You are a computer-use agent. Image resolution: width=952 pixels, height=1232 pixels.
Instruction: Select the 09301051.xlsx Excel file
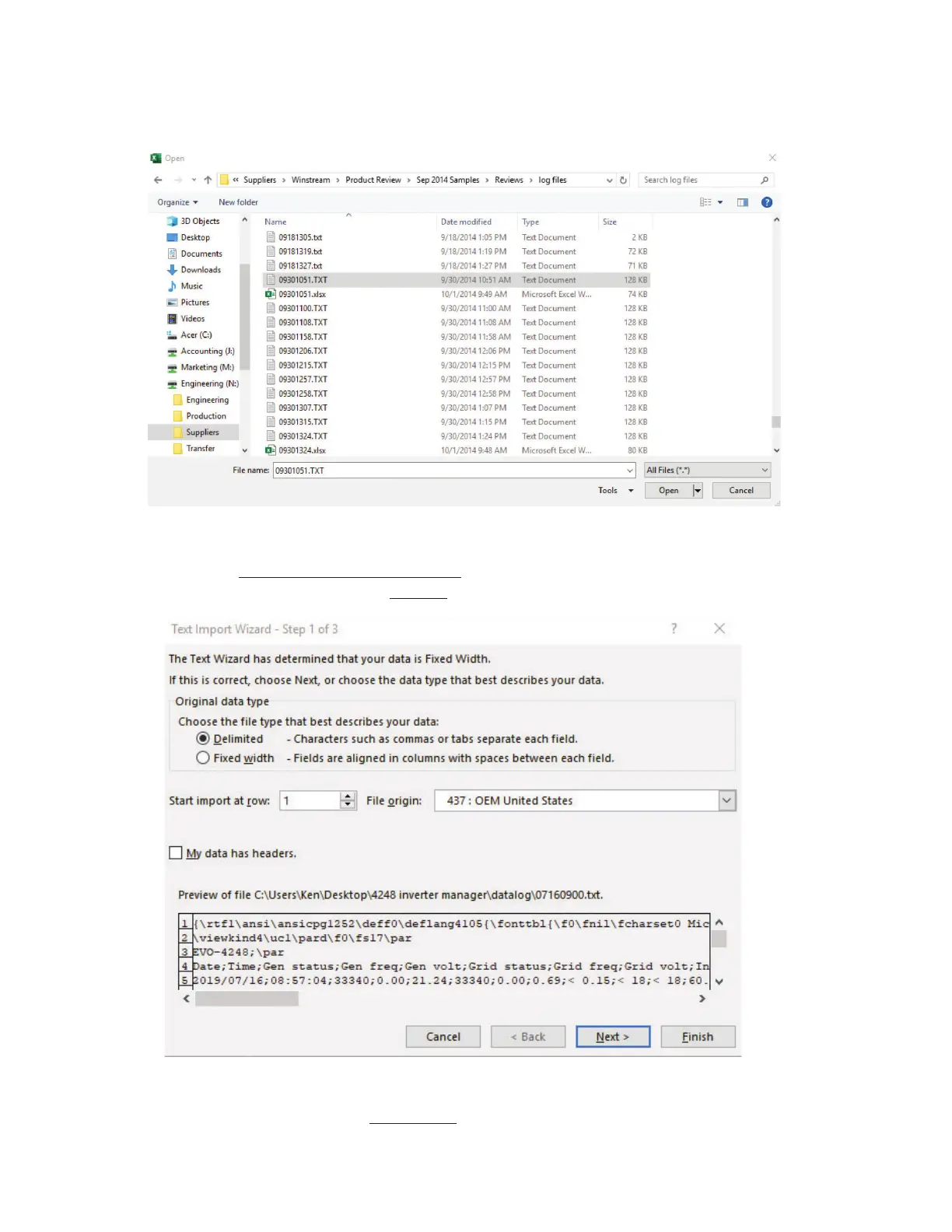(456, 294)
